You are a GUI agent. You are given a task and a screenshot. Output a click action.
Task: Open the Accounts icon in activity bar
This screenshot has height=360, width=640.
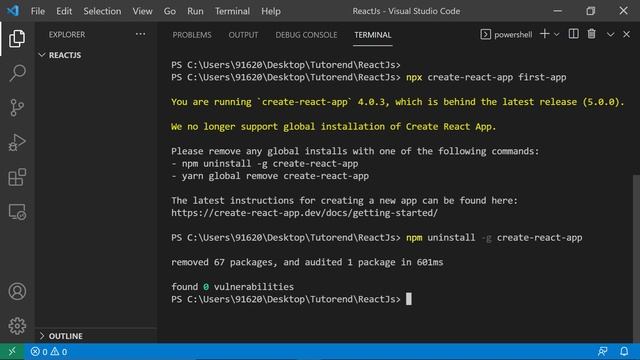pos(17,291)
